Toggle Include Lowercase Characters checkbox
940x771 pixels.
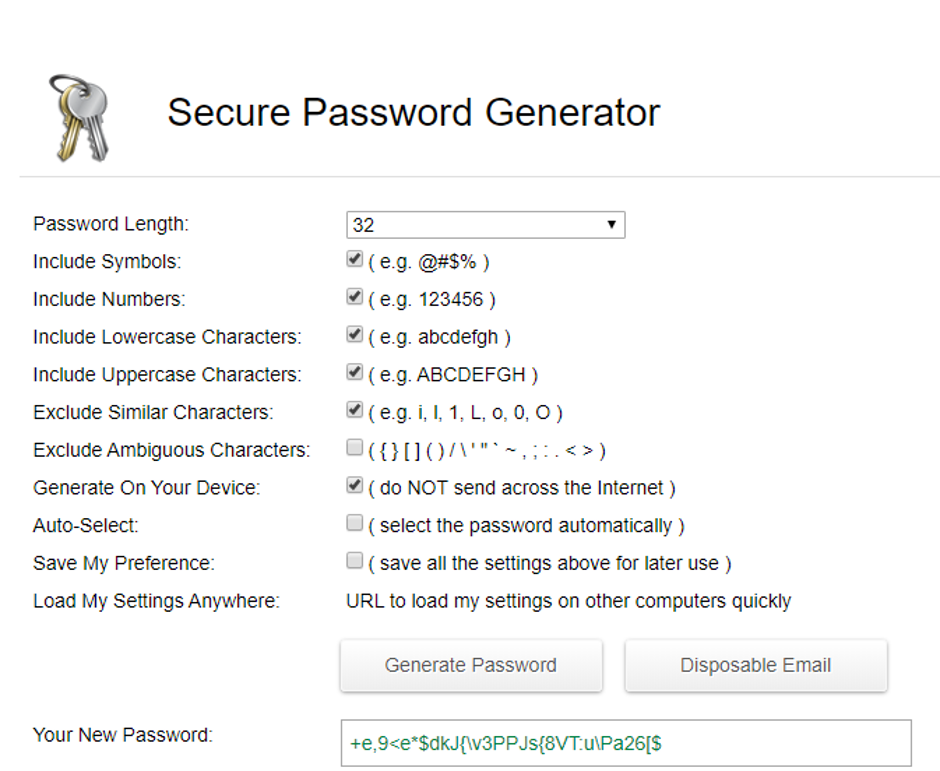(x=354, y=335)
